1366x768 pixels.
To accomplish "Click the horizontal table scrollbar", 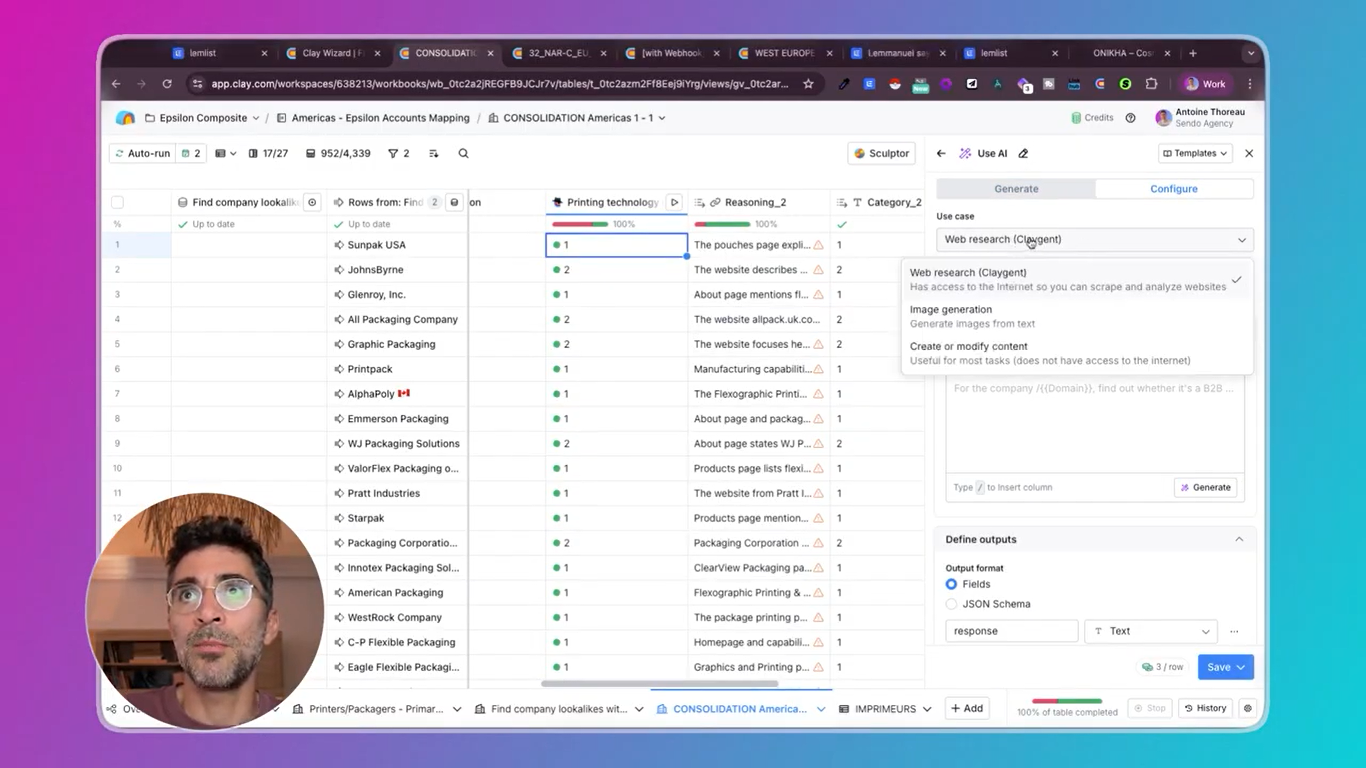I will (x=660, y=684).
